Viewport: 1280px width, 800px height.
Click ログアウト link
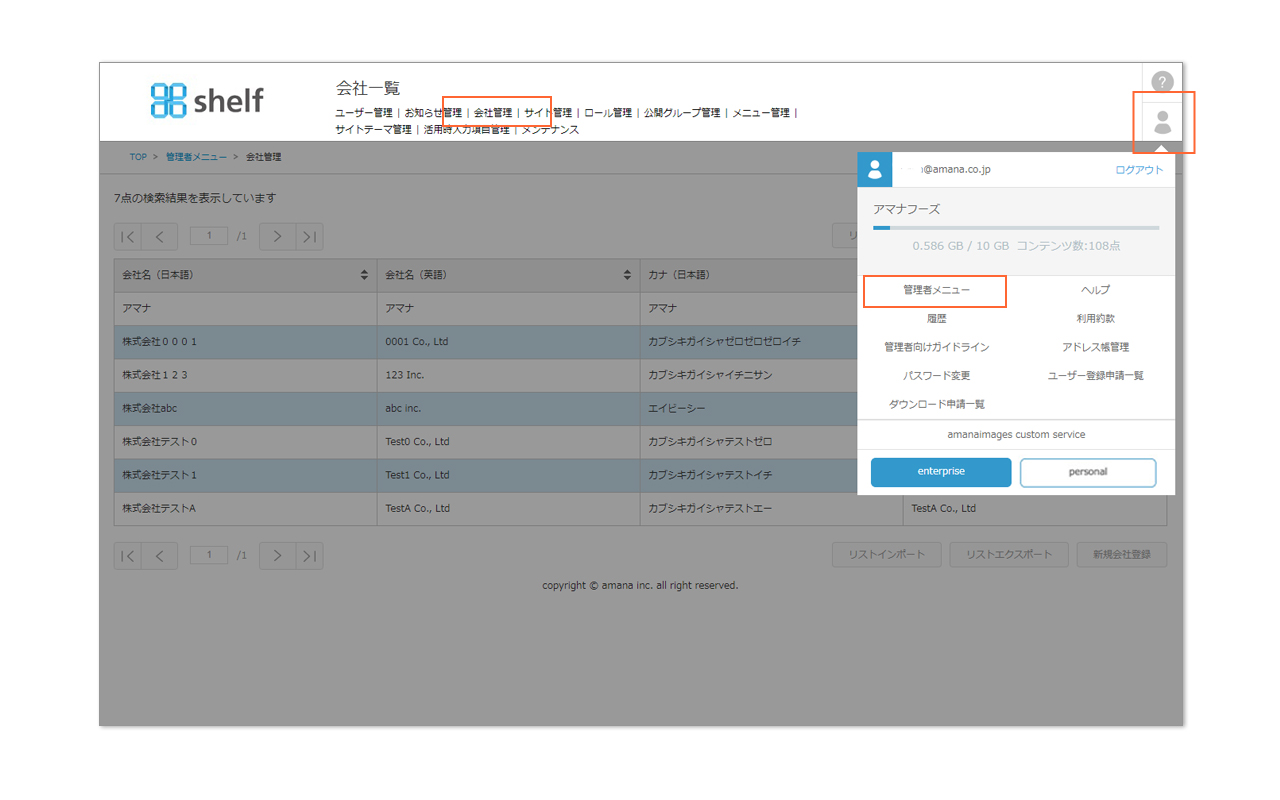1139,170
